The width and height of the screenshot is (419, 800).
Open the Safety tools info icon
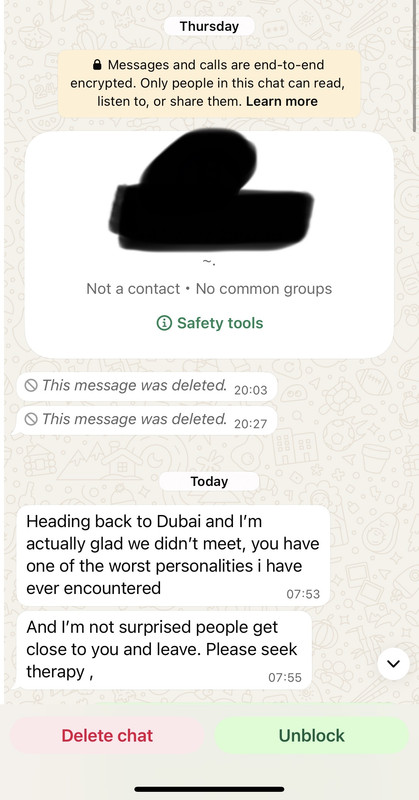tap(164, 323)
